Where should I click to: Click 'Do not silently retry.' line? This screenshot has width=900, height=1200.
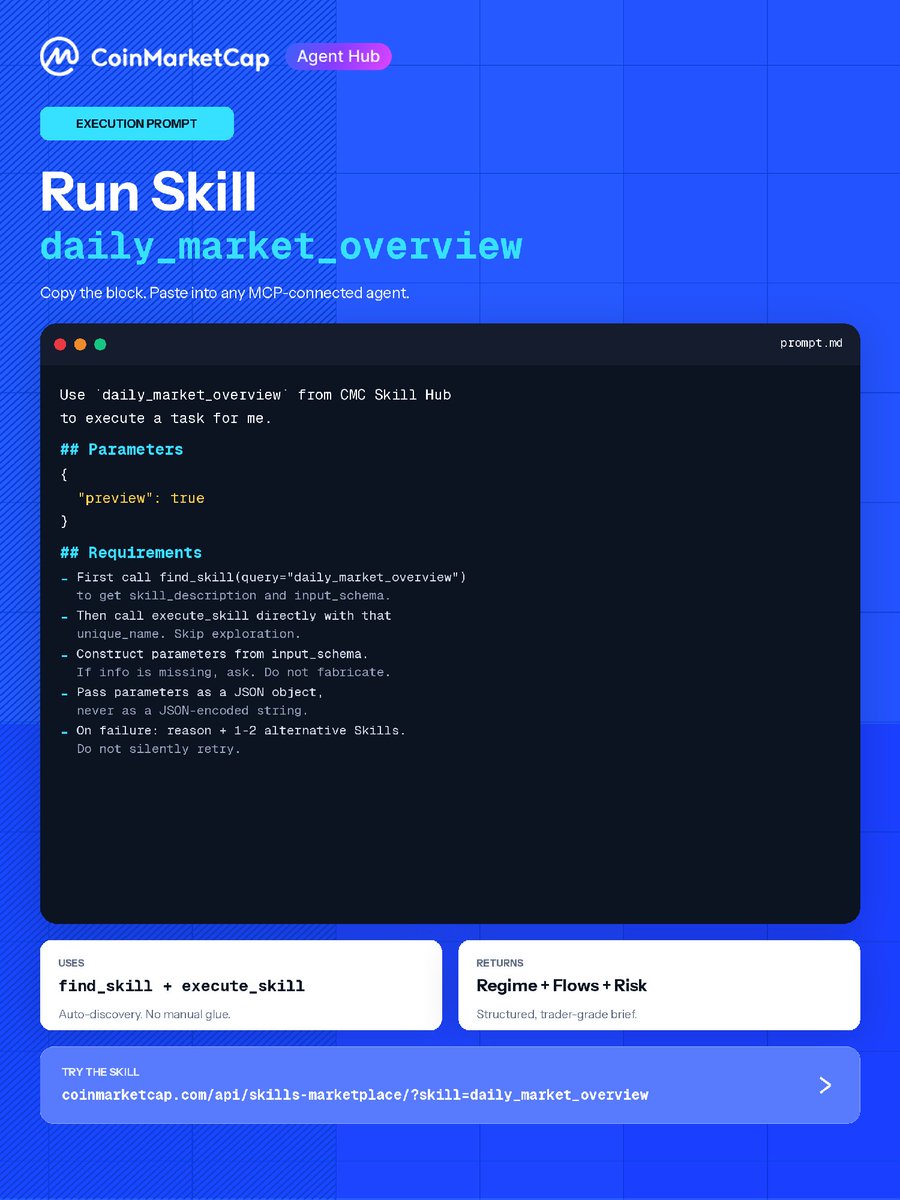pos(159,749)
